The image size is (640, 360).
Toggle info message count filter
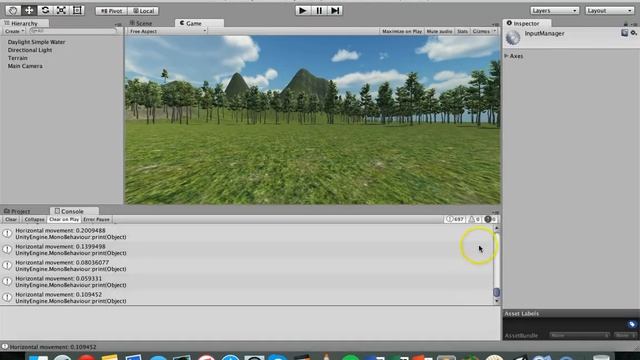pos(455,219)
